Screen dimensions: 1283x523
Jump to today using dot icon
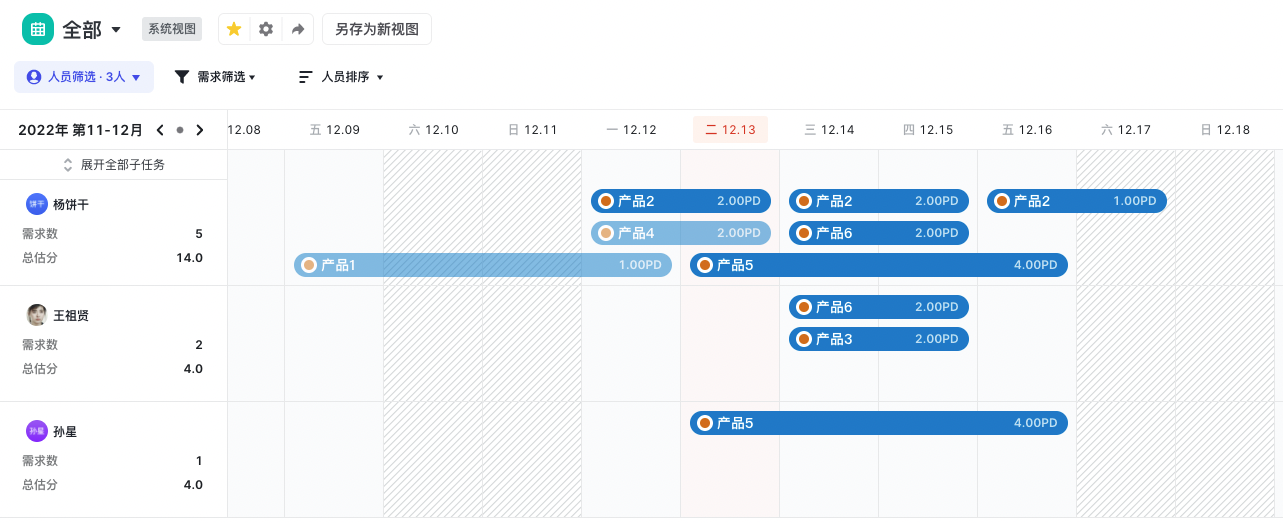pyautogui.click(x=180, y=130)
